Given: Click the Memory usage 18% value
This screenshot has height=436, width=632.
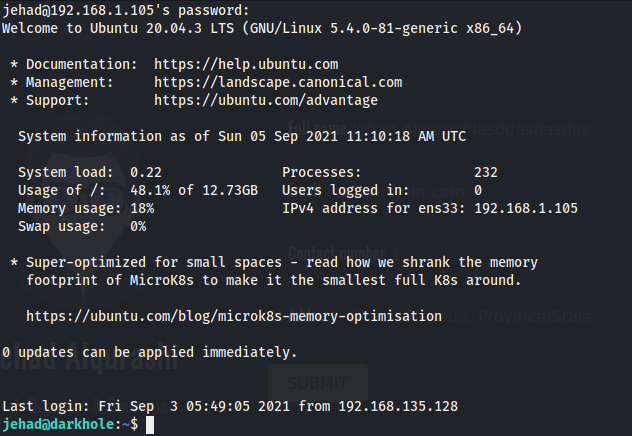Looking at the screenshot, I should pos(142,208).
